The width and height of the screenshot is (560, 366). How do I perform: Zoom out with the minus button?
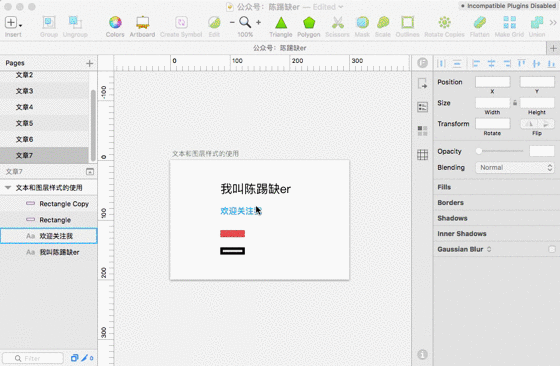(x=232, y=22)
